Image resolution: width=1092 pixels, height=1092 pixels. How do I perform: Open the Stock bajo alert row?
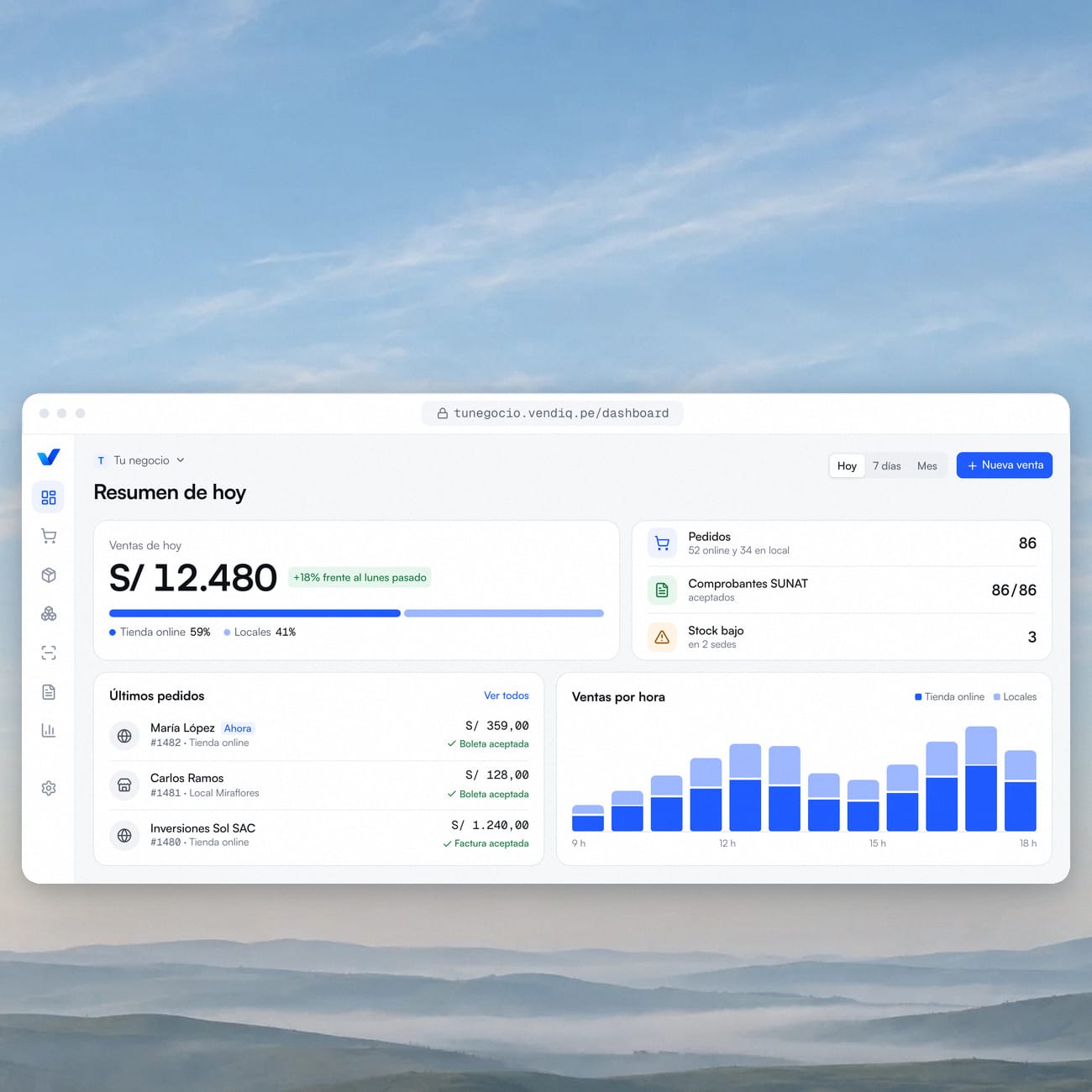coord(842,637)
